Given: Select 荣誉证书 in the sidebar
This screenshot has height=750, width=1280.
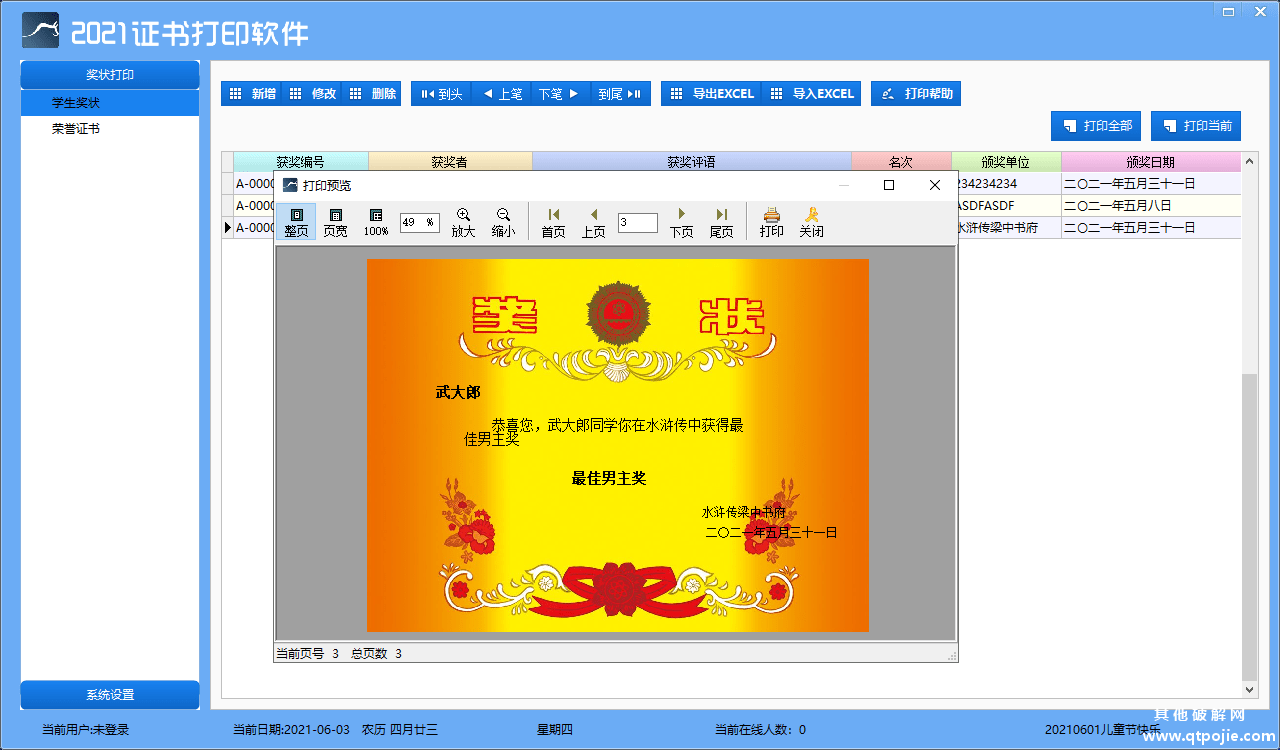Looking at the screenshot, I should (110, 129).
